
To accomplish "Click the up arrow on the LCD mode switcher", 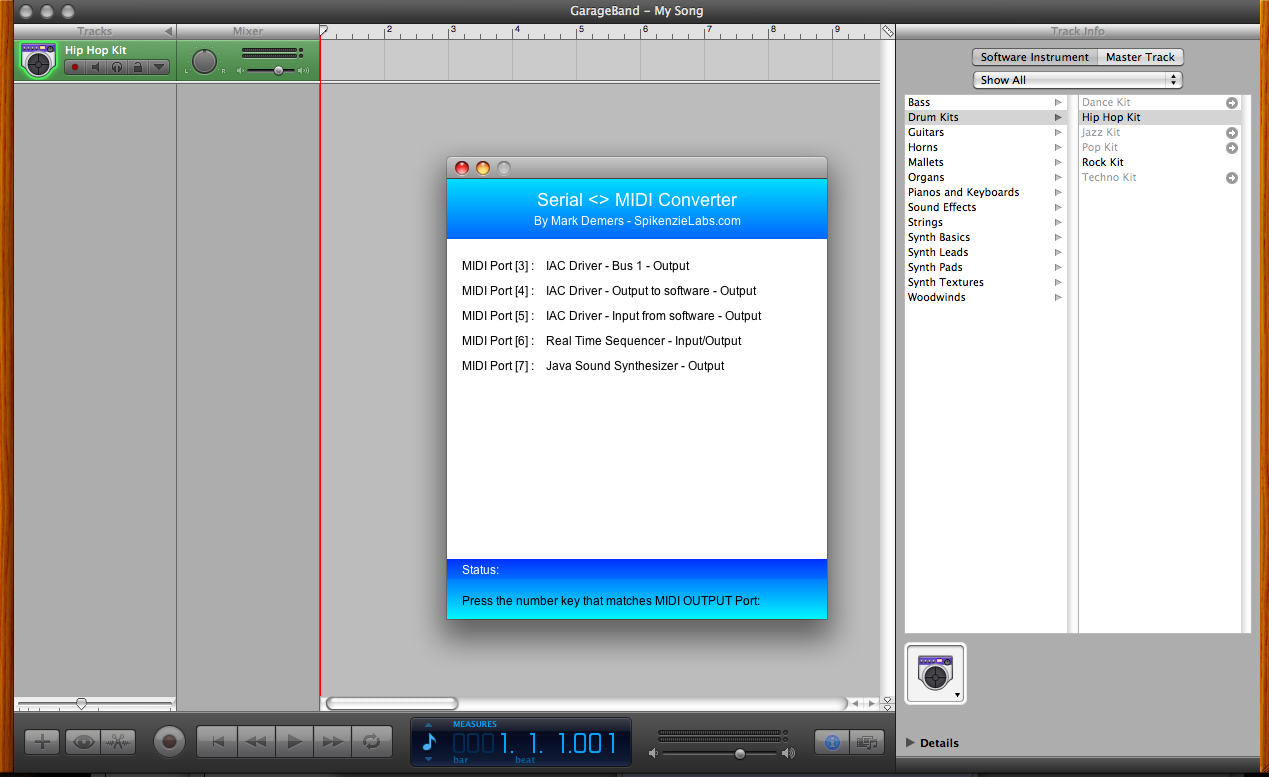I will click(x=429, y=725).
